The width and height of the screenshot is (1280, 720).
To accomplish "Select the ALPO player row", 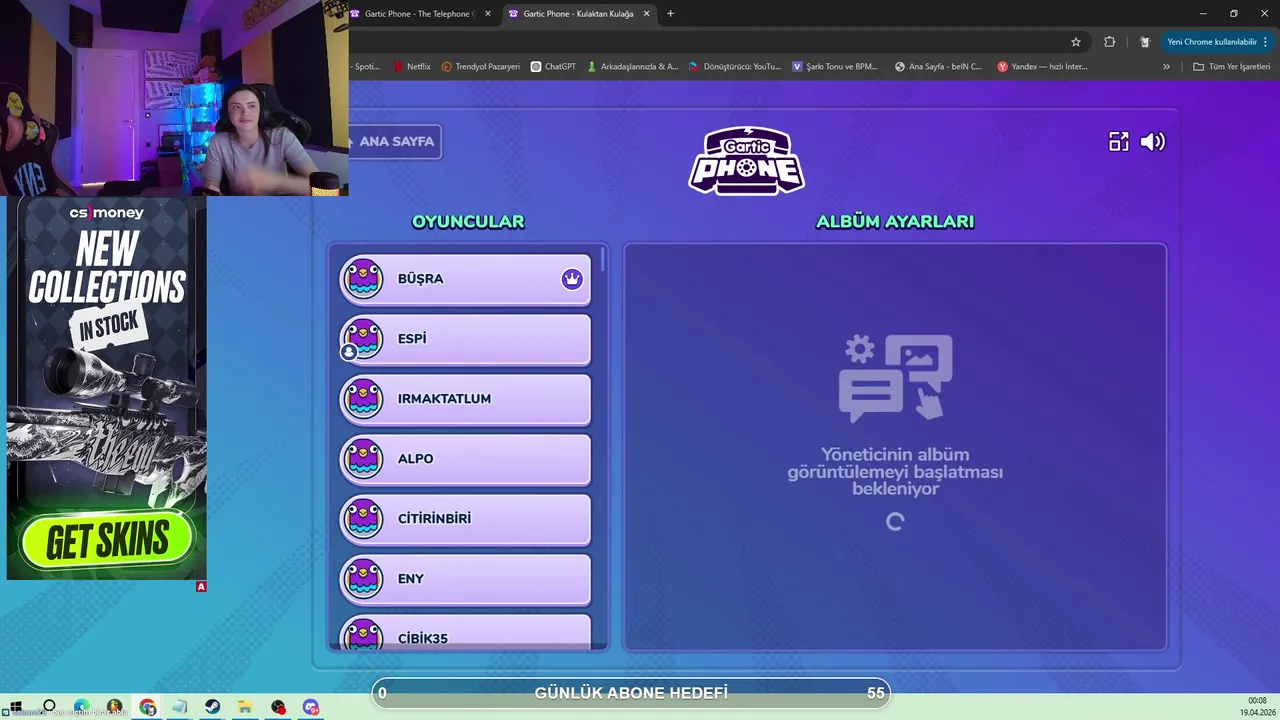I will pyautogui.click(x=465, y=459).
